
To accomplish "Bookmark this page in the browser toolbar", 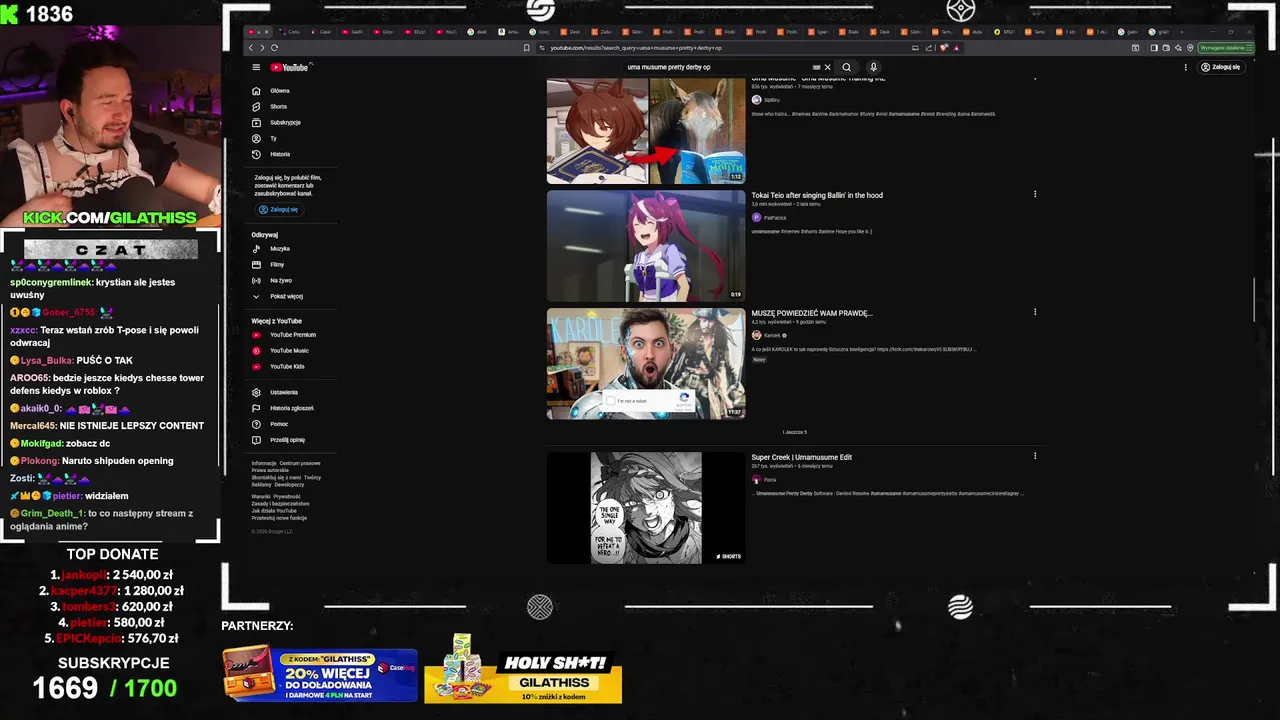I will [x=526, y=48].
